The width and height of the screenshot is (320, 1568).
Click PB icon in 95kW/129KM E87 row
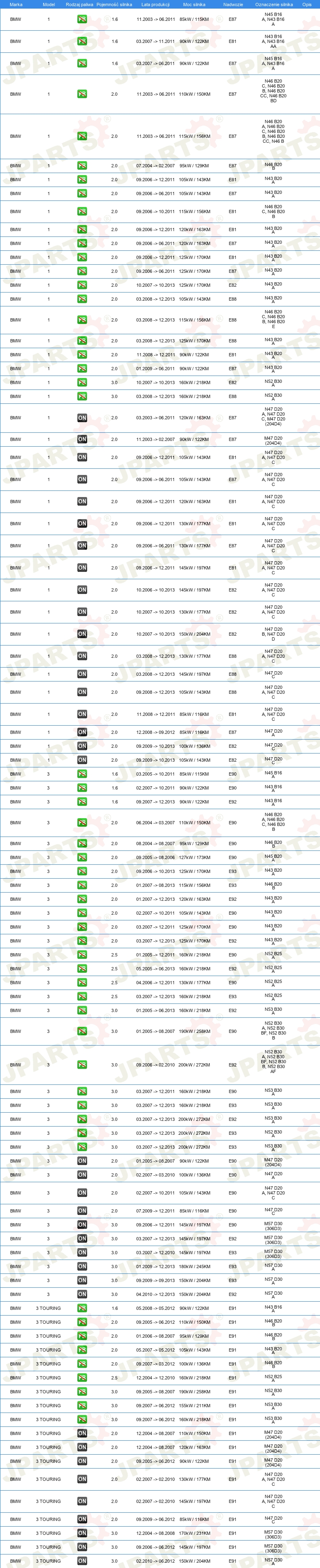pyautogui.click(x=82, y=166)
